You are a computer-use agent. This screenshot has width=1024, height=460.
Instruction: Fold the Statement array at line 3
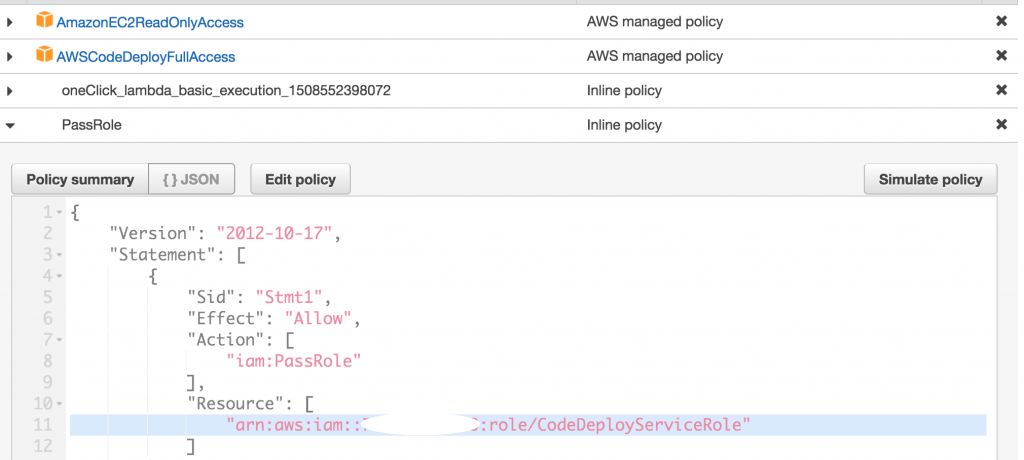tap(59, 255)
